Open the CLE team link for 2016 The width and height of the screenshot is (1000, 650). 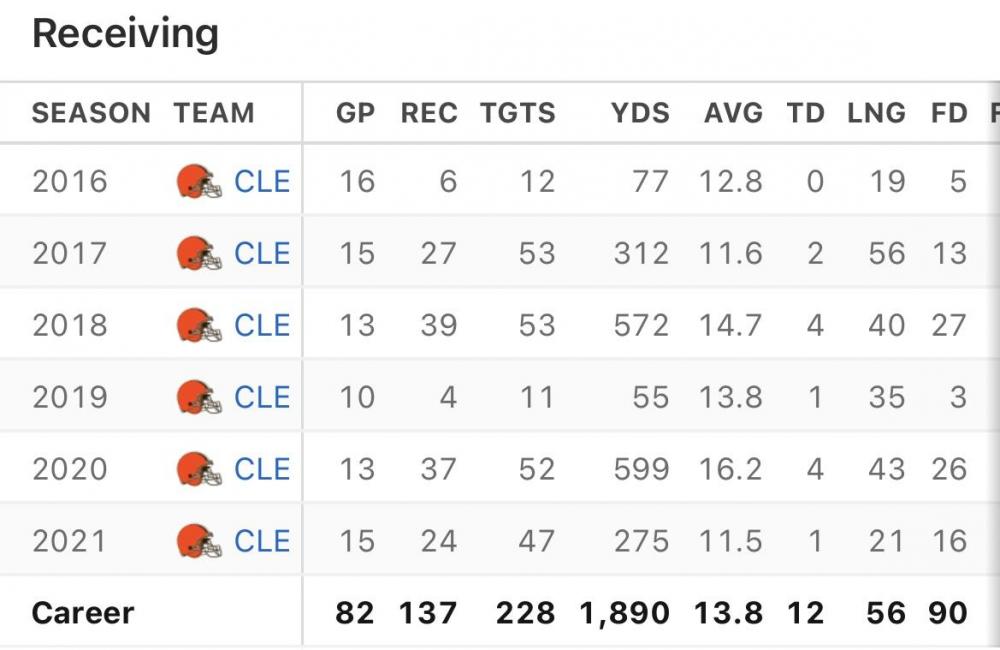coord(262,182)
